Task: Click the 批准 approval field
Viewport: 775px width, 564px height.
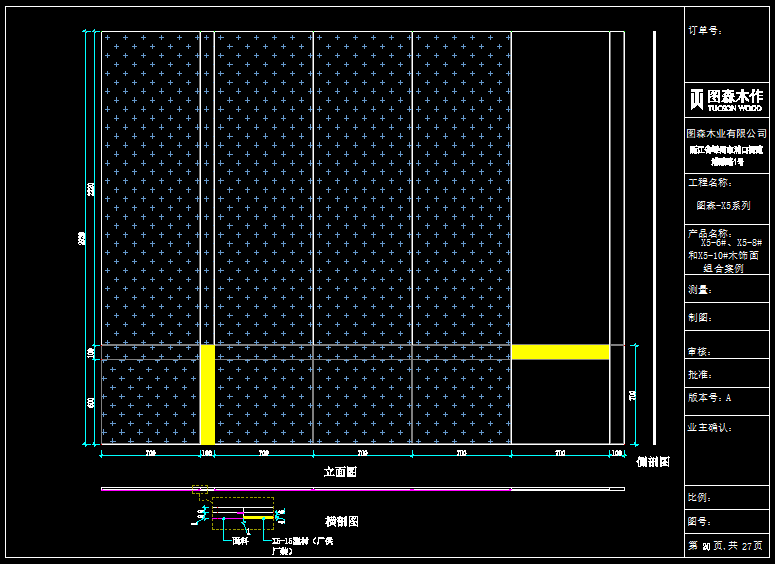Action: (699, 375)
